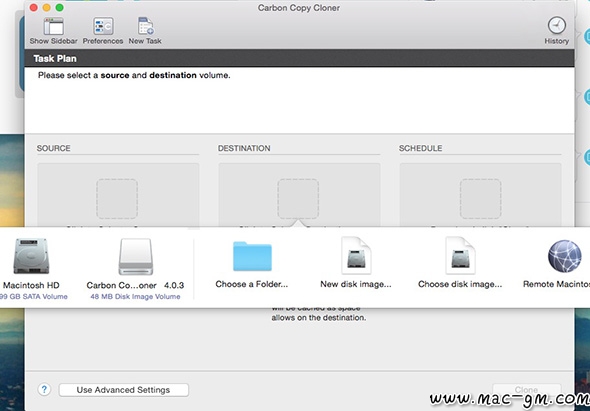Click the SCHEDULE section heading

click(x=420, y=148)
